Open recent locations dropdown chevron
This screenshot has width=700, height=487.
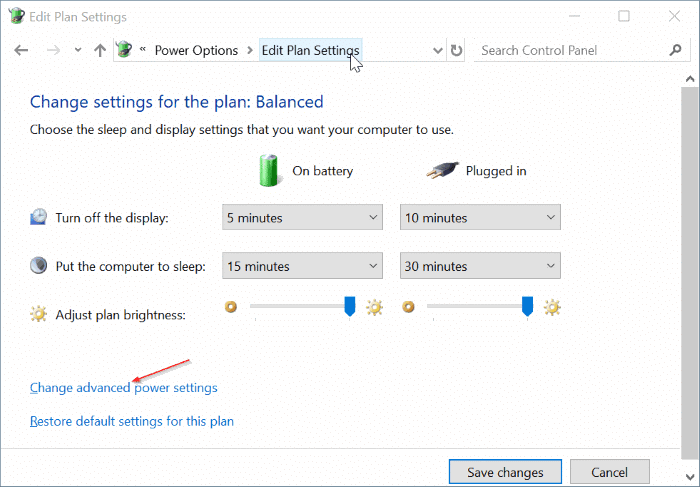(78, 50)
